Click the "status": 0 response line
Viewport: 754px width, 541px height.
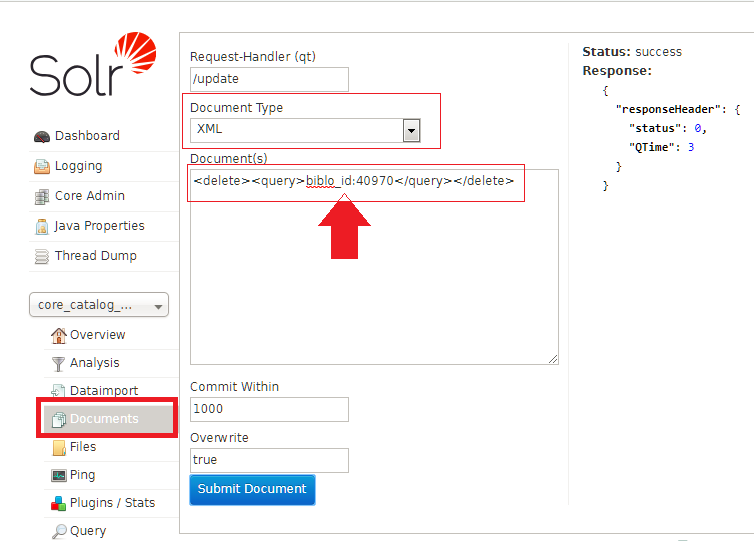click(x=668, y=128)
